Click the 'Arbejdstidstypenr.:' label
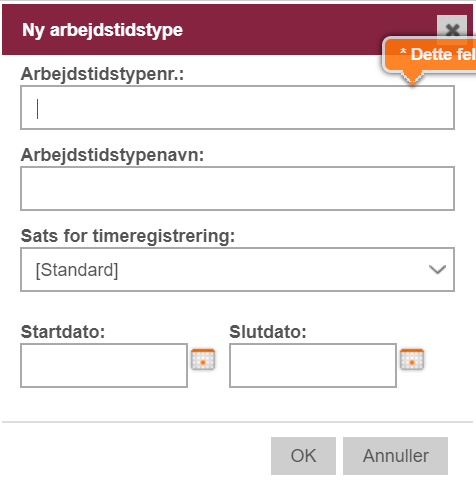This screenshot has height=496, width=476. 102,74
